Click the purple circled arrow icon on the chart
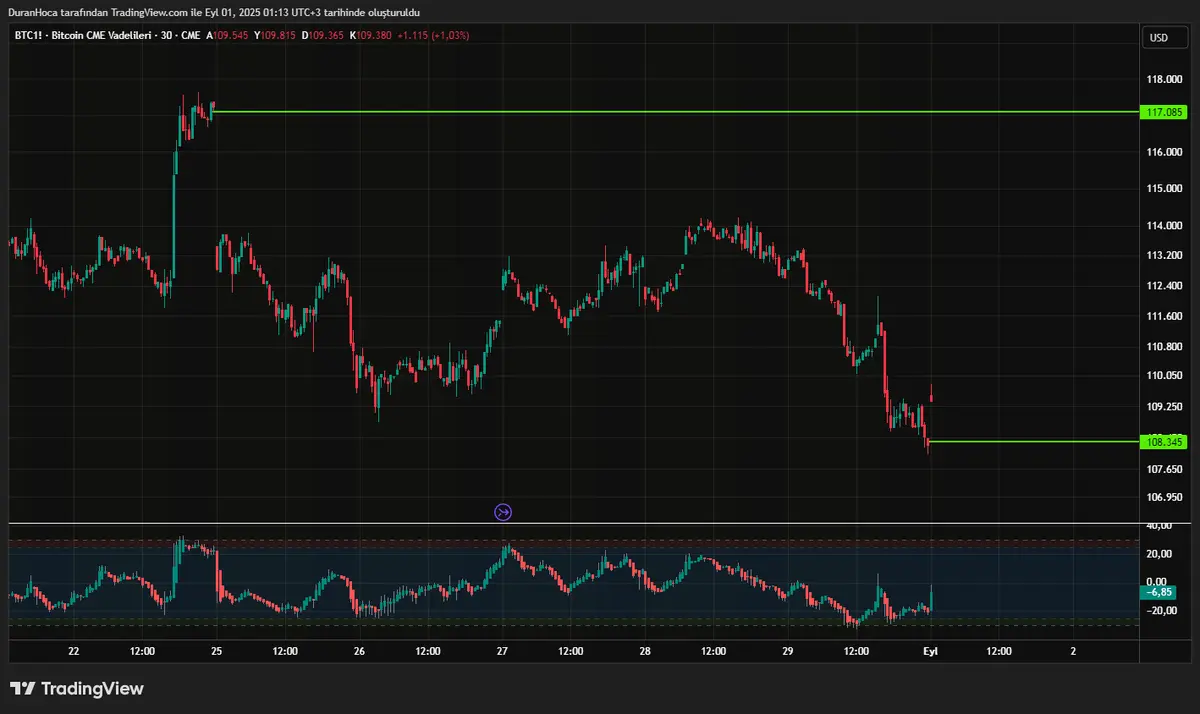 coord(503,513)
